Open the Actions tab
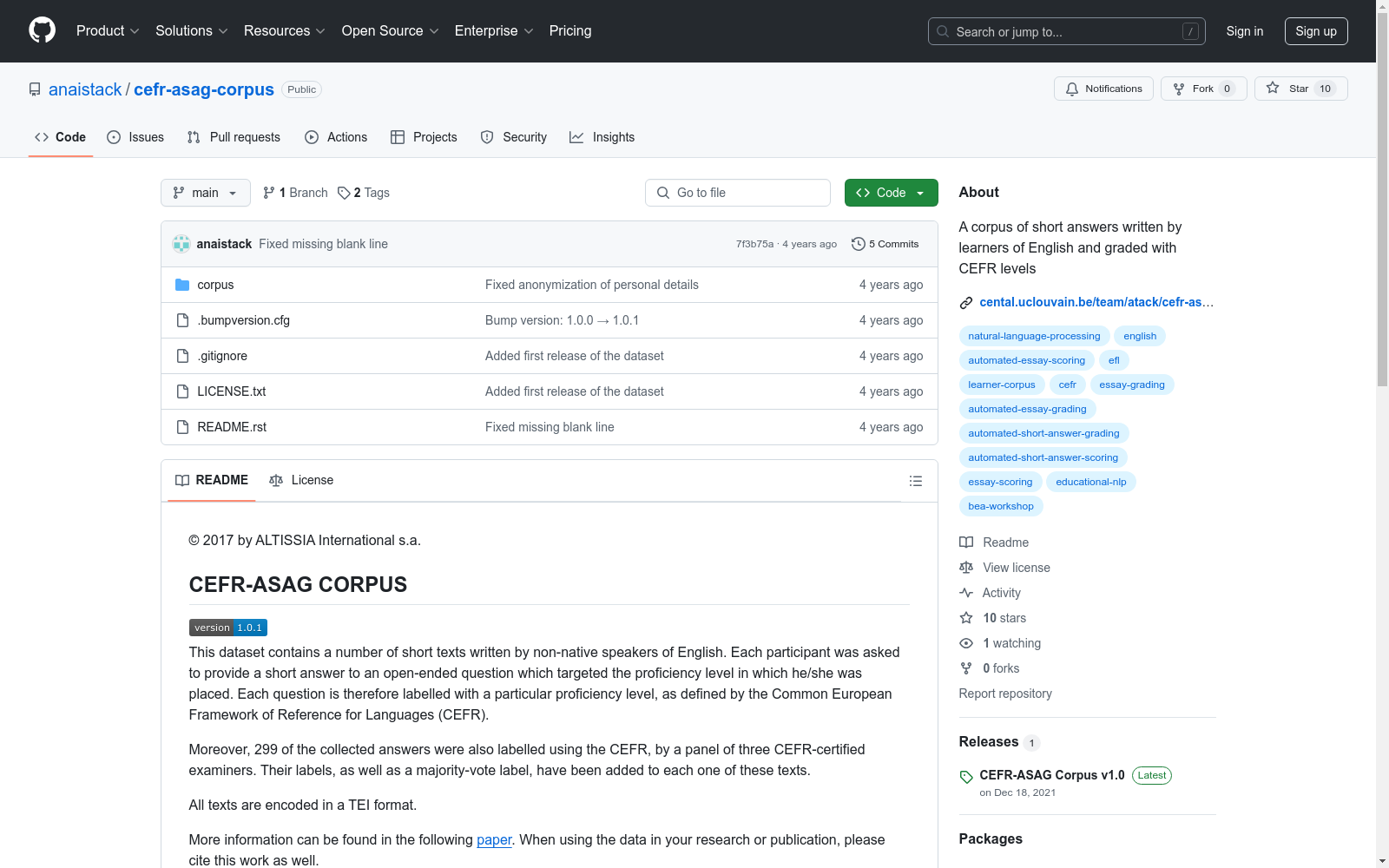The image size is (1389, 868). click(336, 137)
